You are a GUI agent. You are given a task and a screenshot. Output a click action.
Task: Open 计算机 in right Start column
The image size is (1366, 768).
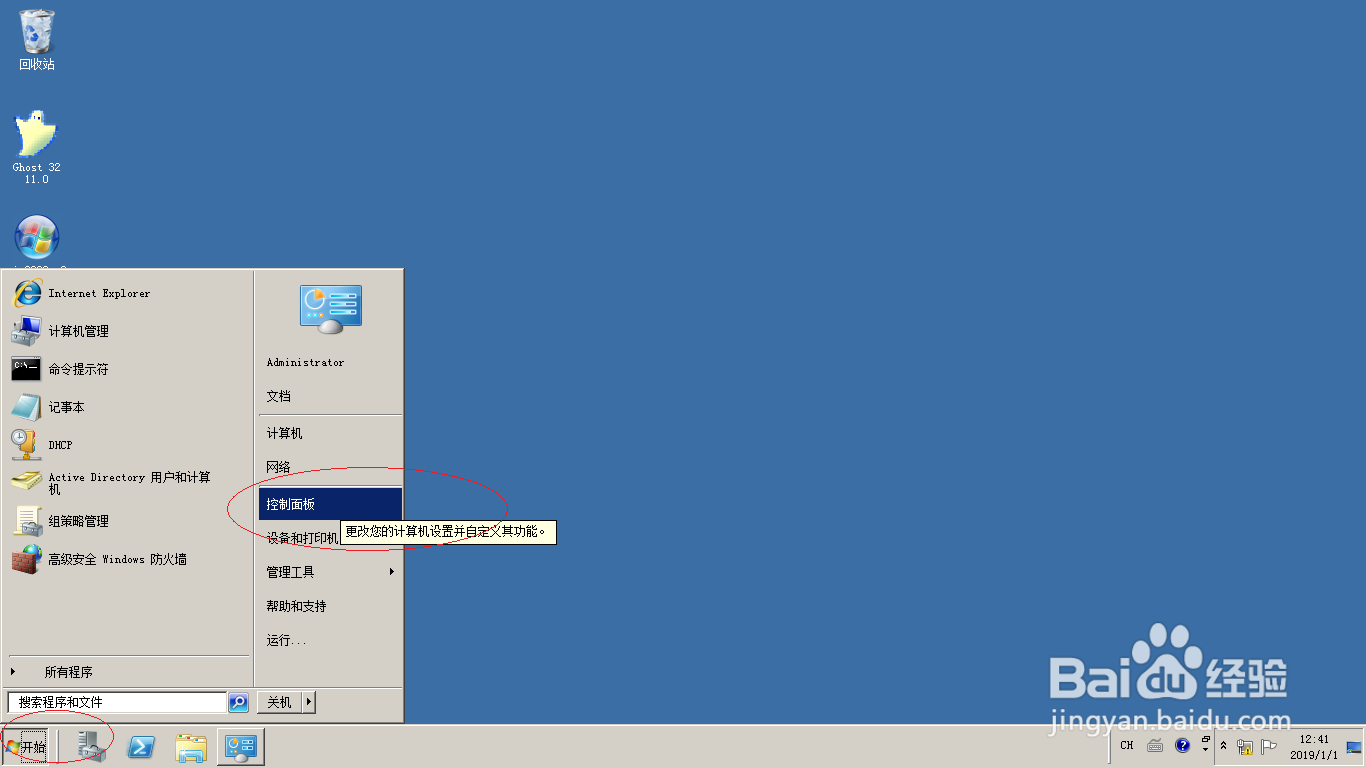(330, 433)
